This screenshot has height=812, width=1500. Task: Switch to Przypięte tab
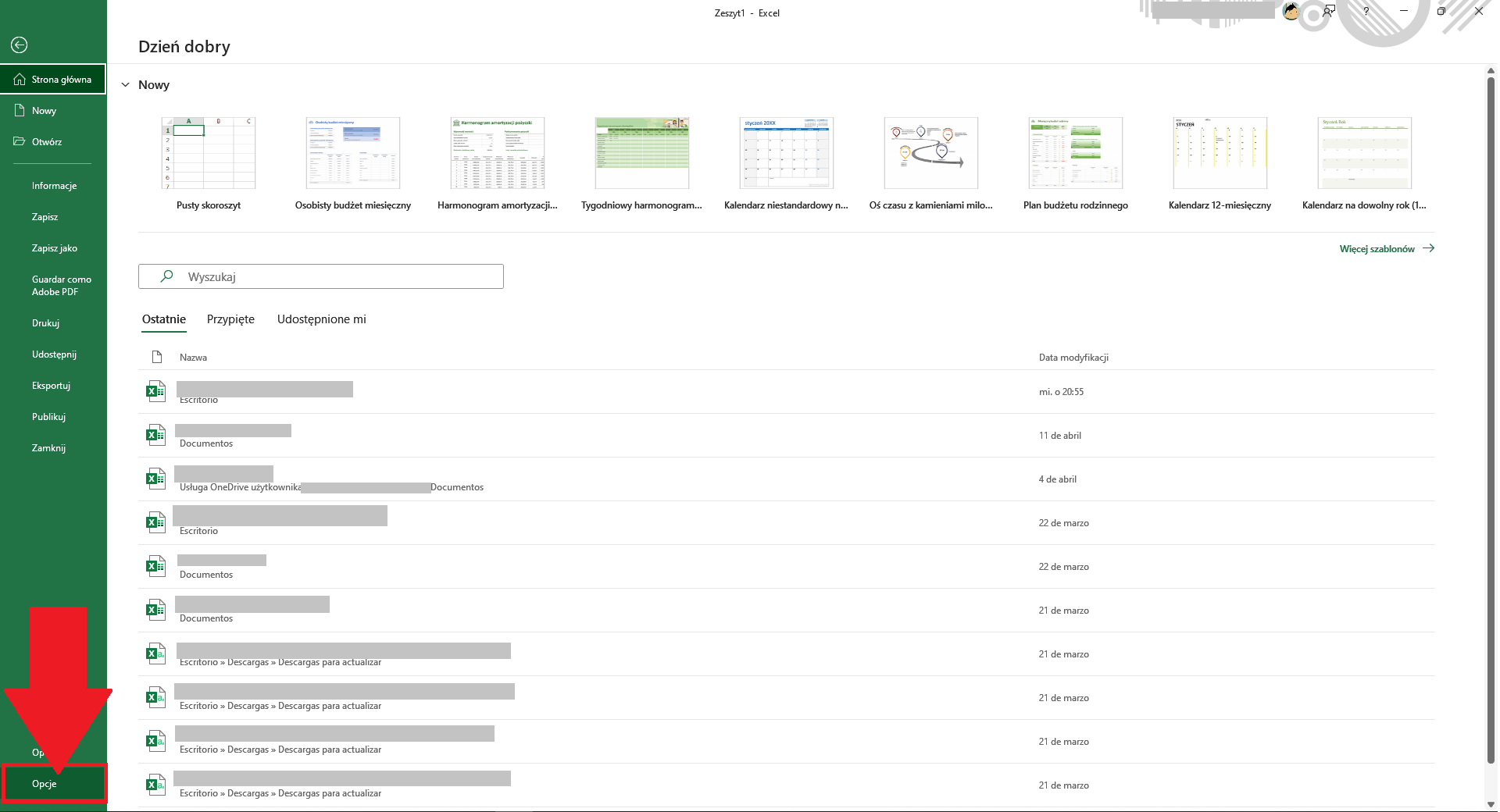tap(230, 319)
